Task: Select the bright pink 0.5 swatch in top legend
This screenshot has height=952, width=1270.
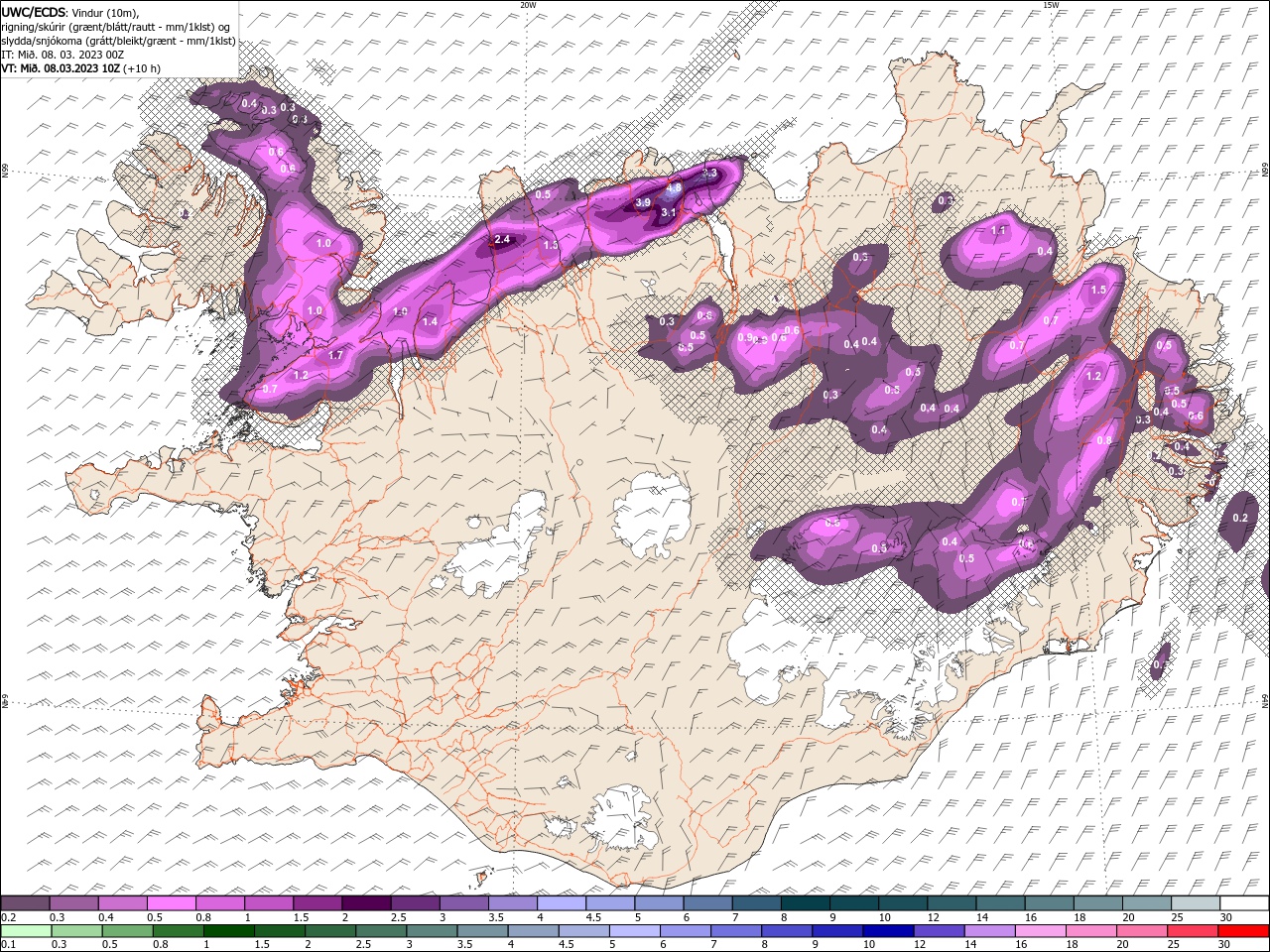Action: (x=172, y=903)
